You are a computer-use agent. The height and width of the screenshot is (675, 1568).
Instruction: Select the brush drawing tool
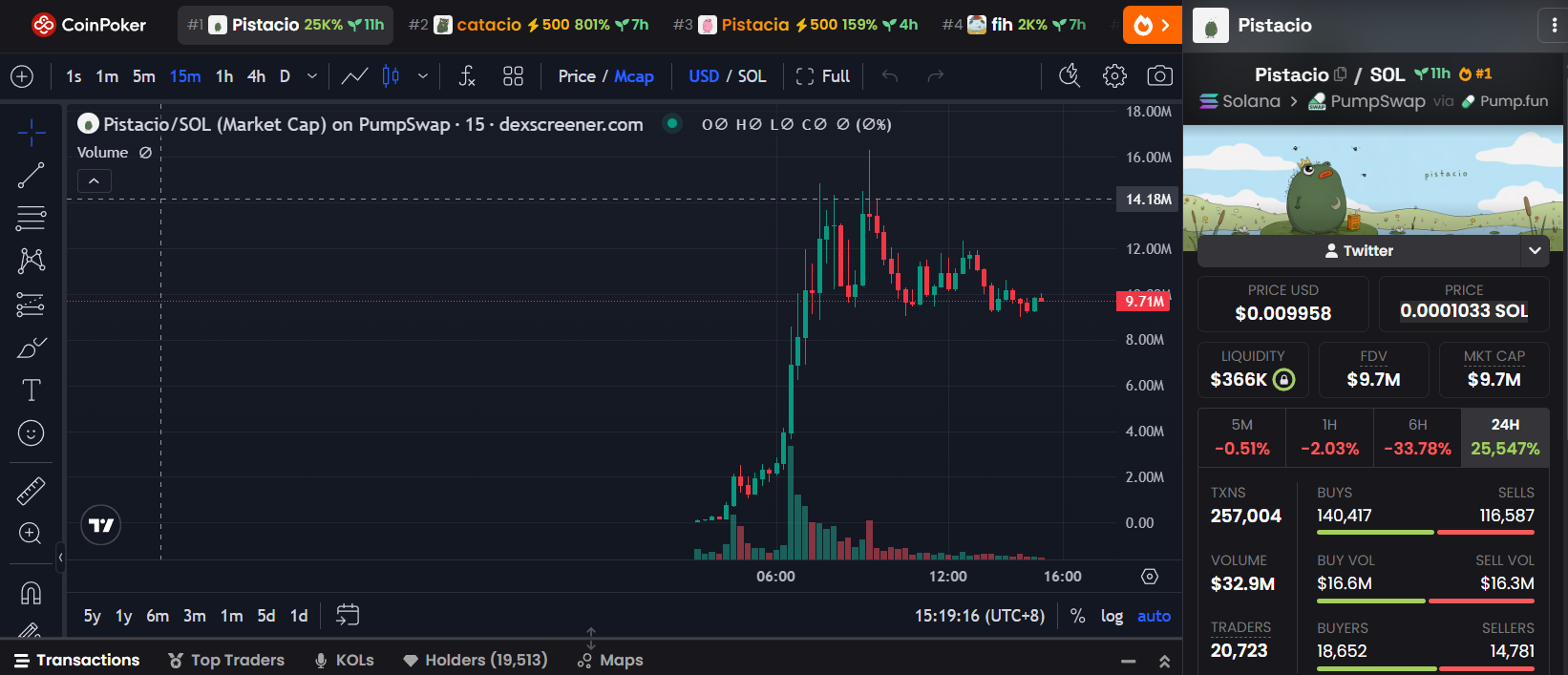[x=31, y=348]
